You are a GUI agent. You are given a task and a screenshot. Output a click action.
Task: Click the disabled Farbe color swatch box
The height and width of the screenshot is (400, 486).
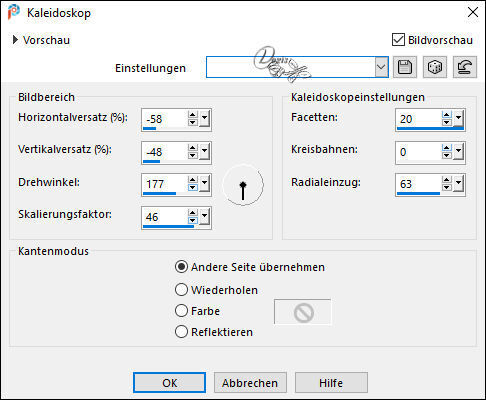pyautogui.click(x=303, y=312)
